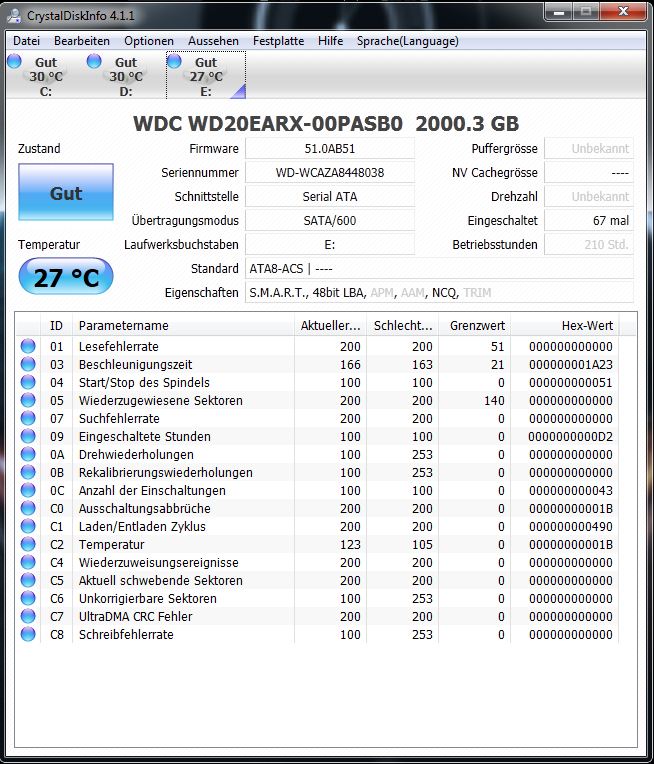Click the Übertragungsmodus field SATA/600
The width and height of the screenshot is (654, 764).
(x=330, y=220)
